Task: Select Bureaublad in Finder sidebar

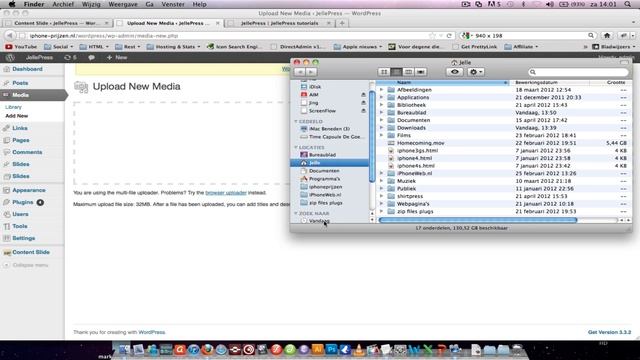Action: (x=322, y=155)
